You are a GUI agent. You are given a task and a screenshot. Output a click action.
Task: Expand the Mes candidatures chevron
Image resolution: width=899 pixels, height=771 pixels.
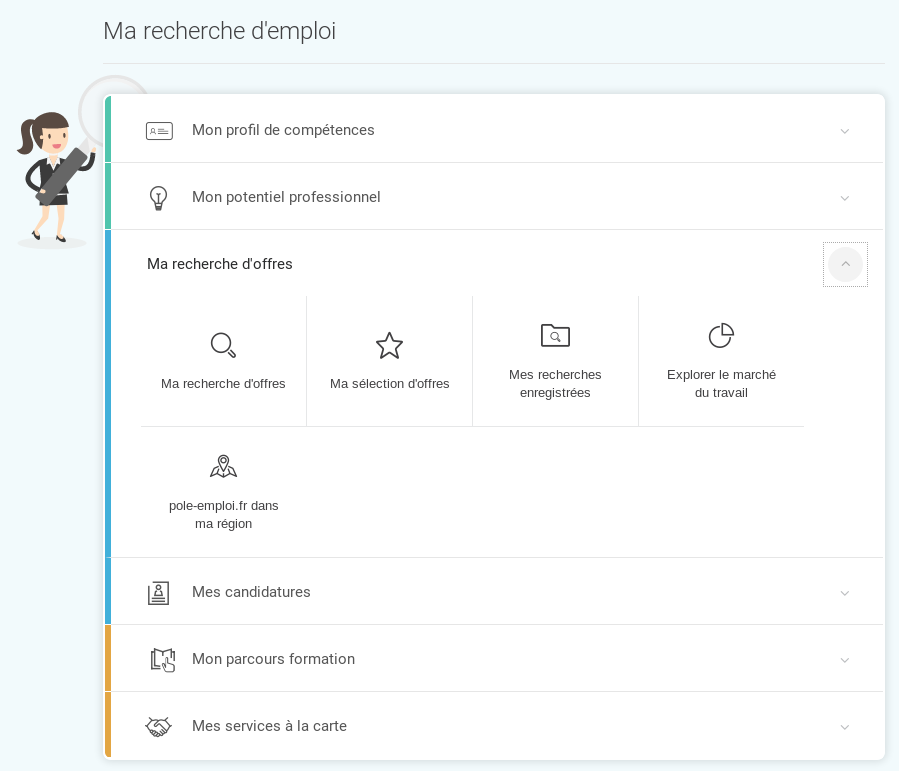(x=845, y=593)
